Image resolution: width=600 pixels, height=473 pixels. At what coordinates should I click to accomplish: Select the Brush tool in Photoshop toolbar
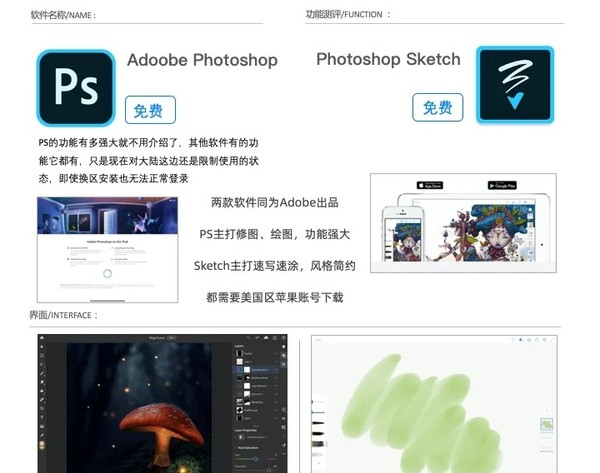point(42,374)
